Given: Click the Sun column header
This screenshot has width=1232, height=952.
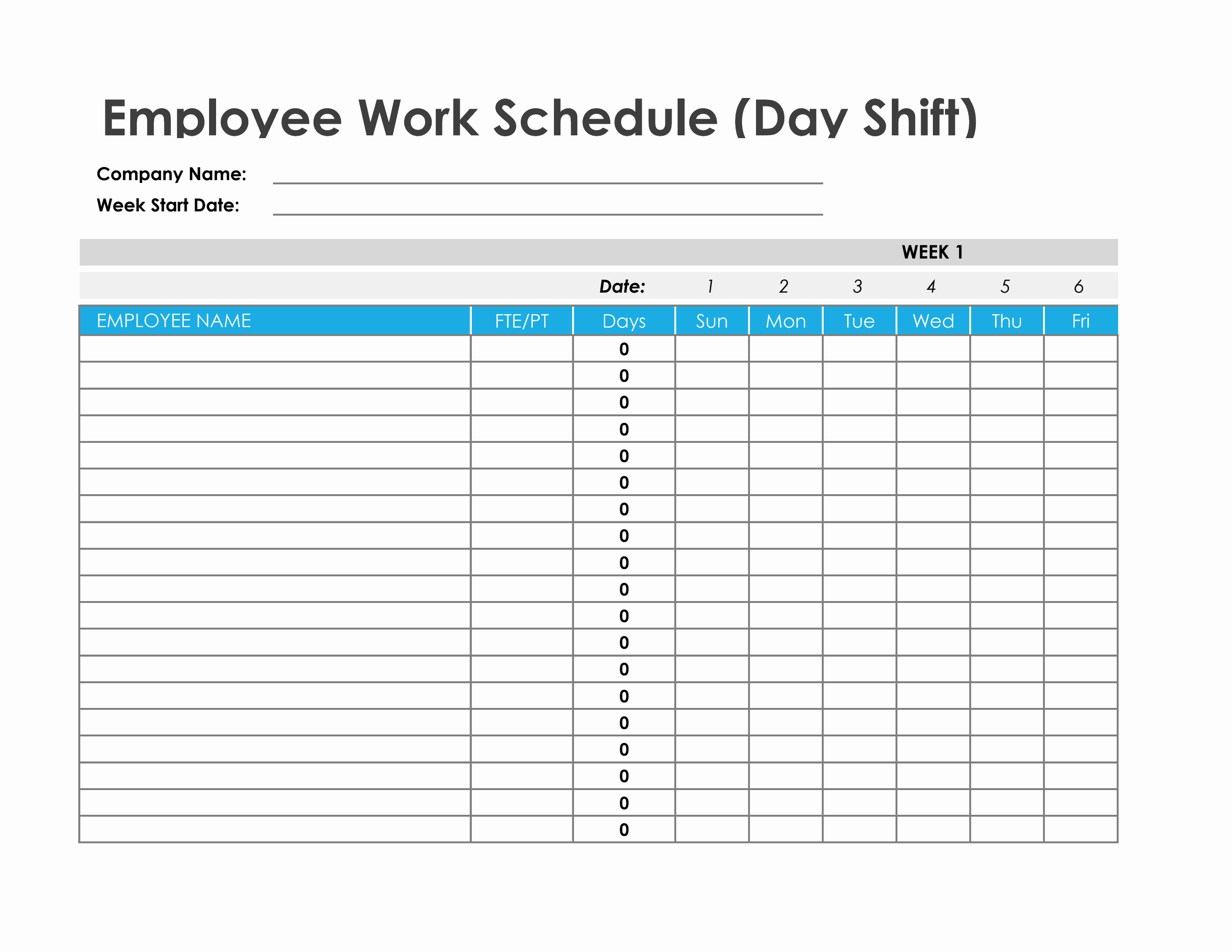Looking at the screenshot, I should click(712, 321).
